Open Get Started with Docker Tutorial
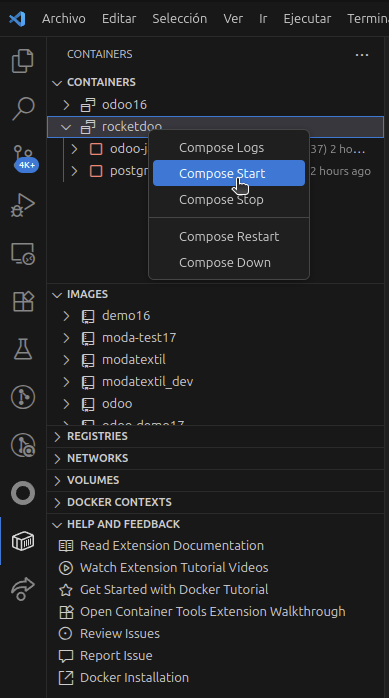 tap(174, 590)
